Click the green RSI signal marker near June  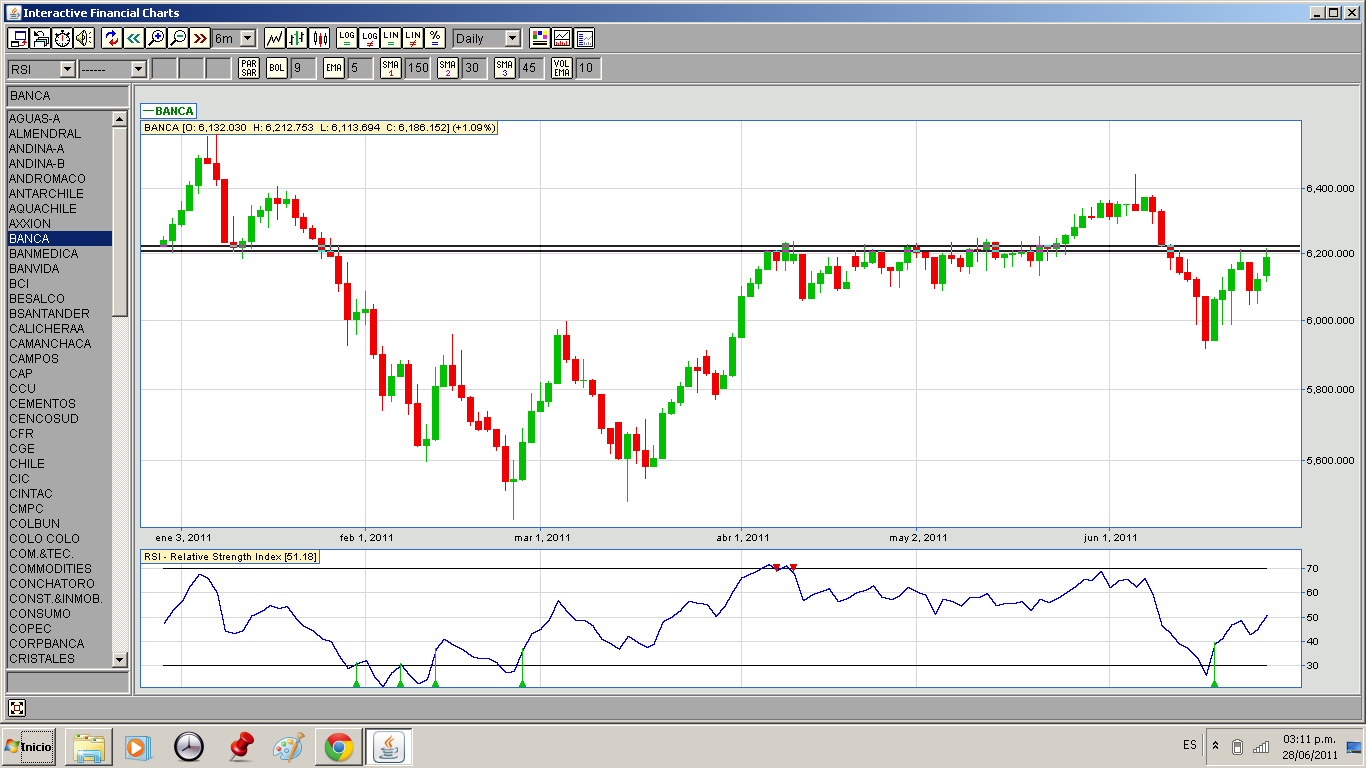click(x=1214, y=683)
